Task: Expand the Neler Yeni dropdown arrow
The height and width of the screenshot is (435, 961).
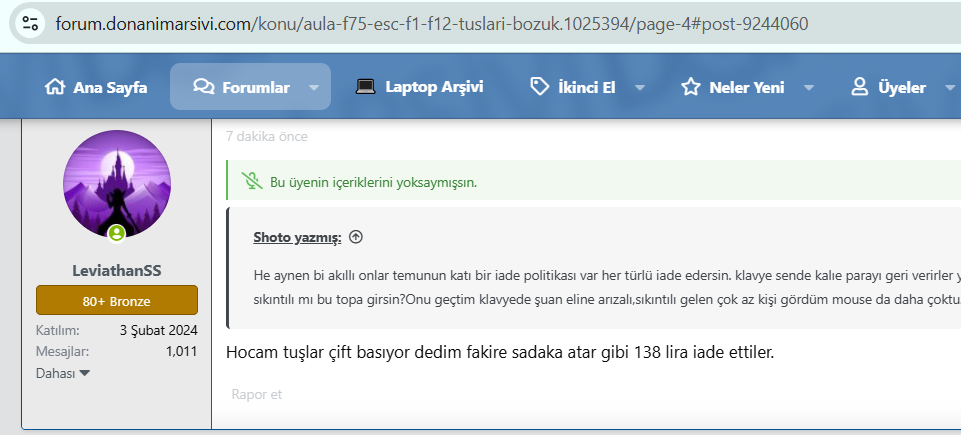Action: pyautogui.click(x=809, y=88)
